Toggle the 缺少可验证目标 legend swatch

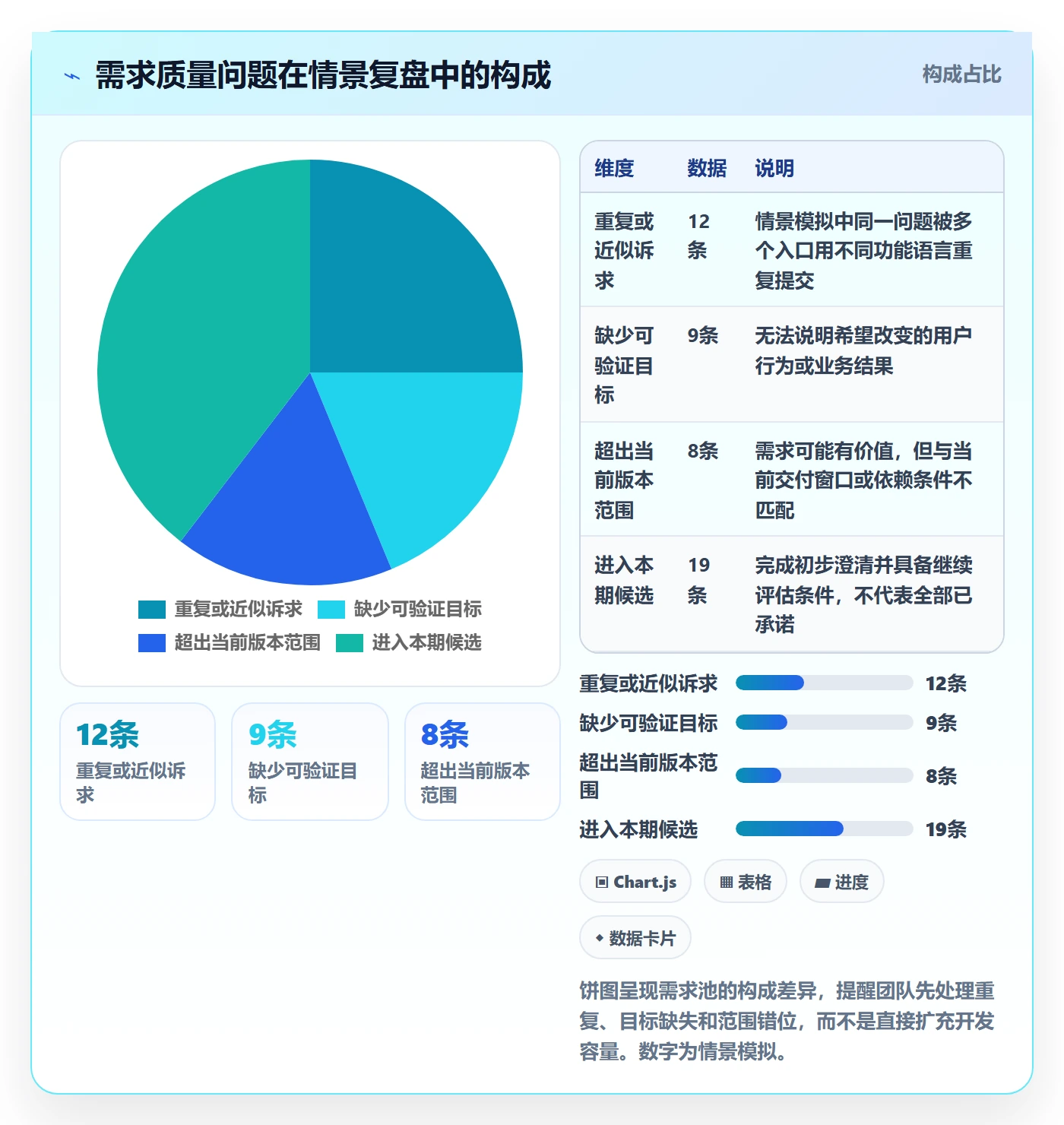(331, 610)
